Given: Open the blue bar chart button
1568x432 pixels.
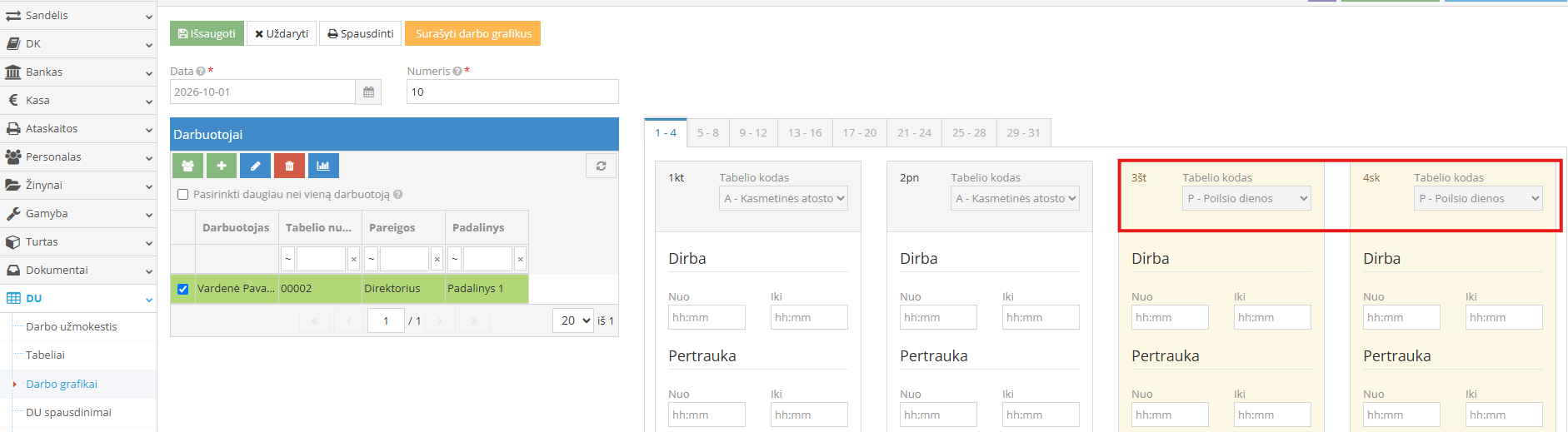Looking at the screenshot, I should (x=323, y=166).
